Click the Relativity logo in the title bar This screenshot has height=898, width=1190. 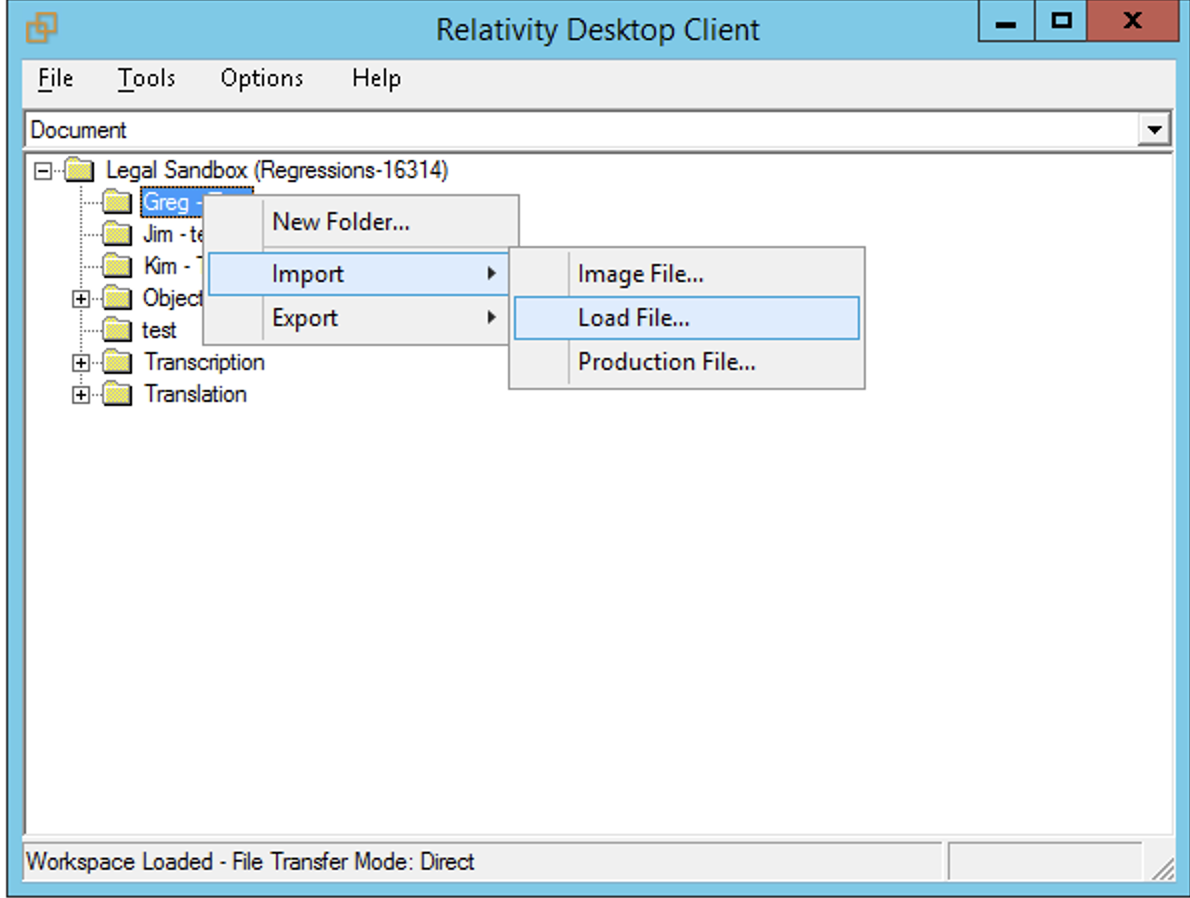tap(43, 28)
